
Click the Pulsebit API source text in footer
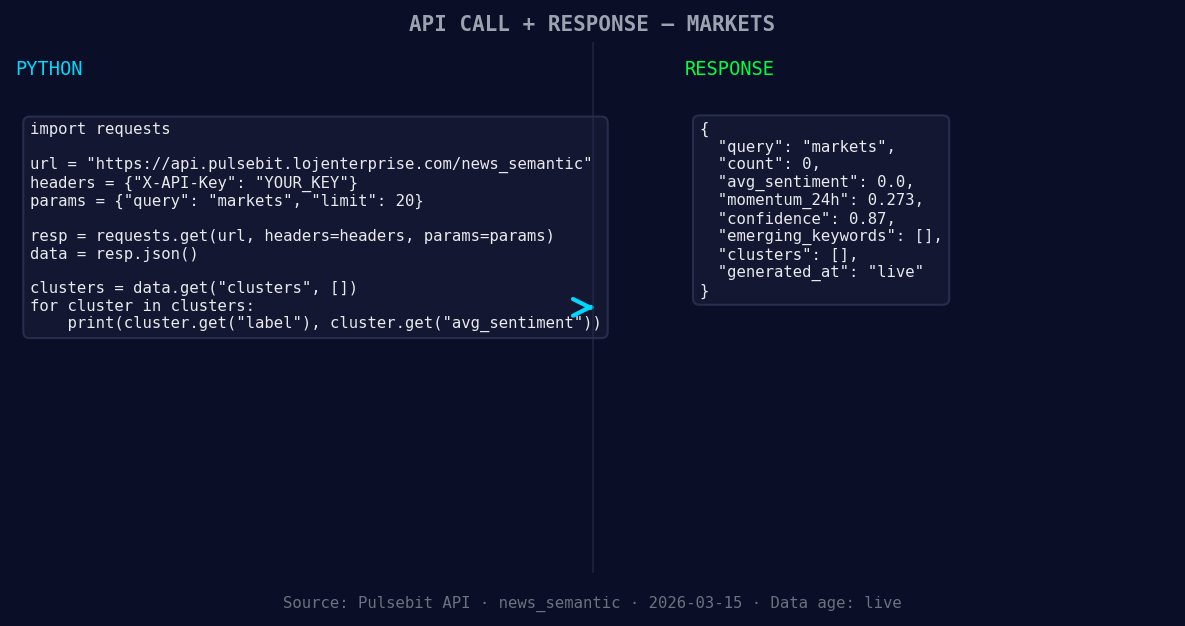pyautogui.click(x=377, y=602)
